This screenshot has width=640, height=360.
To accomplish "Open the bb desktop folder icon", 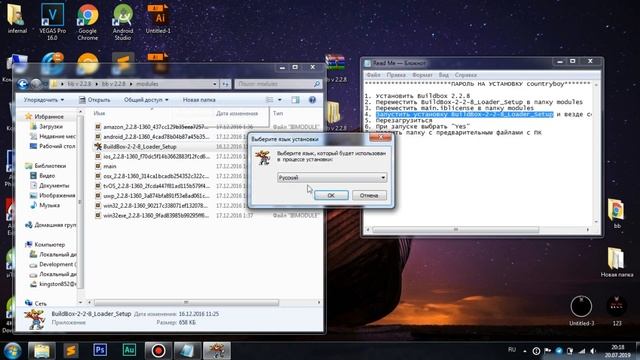I will pos(616,213).
